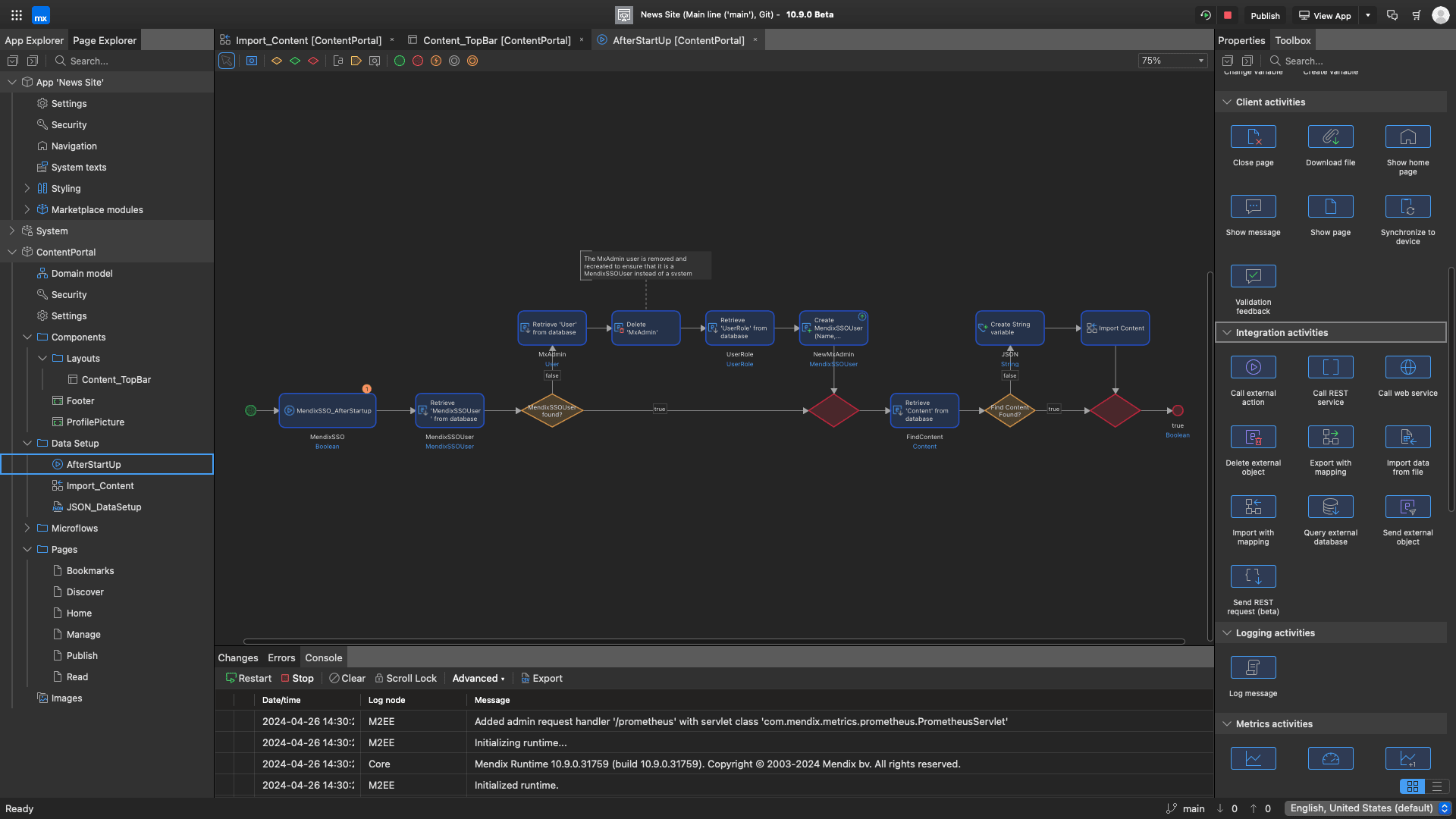Select the pointer selection tool
The width and height of the screenshot is (1456, 819).
pyautogui.click(x=227, y=61)
